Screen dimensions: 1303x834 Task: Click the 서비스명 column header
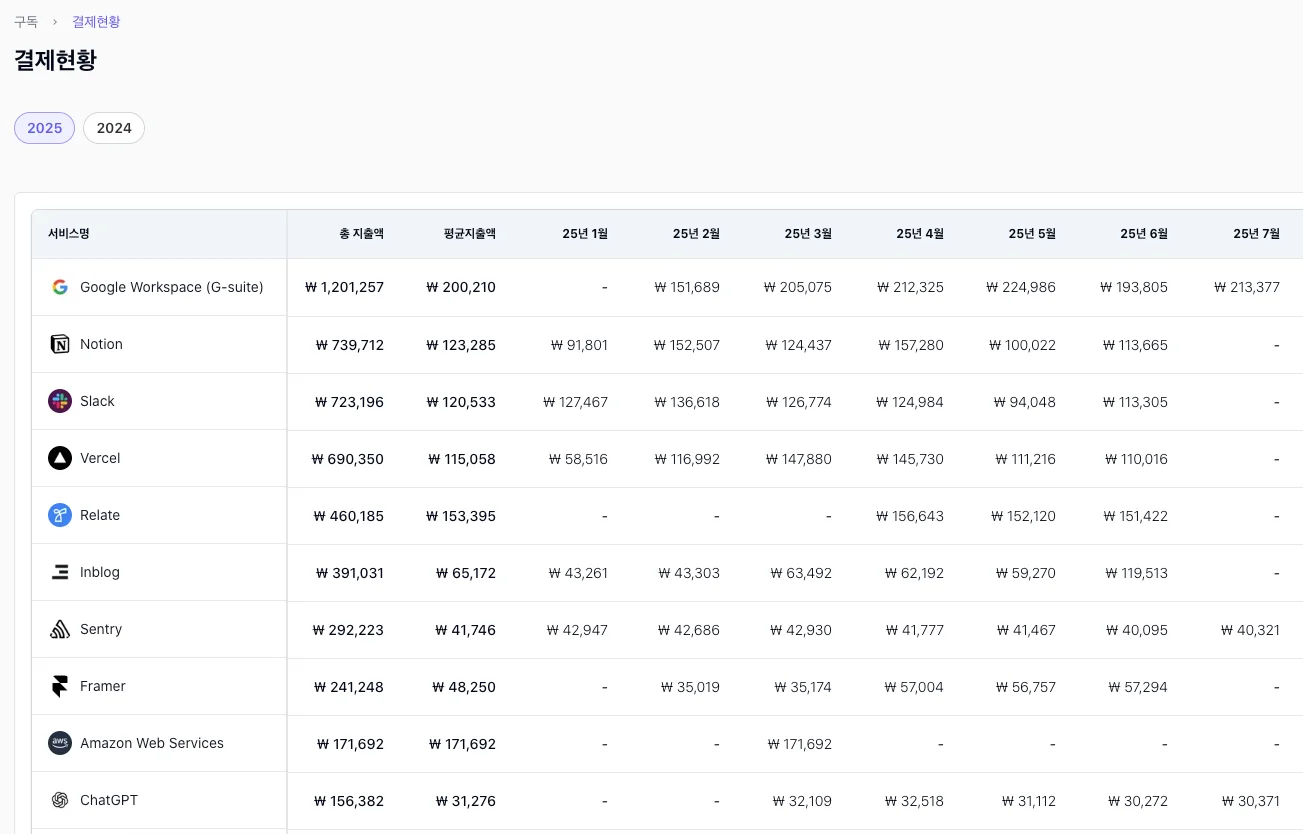point(69,234)
